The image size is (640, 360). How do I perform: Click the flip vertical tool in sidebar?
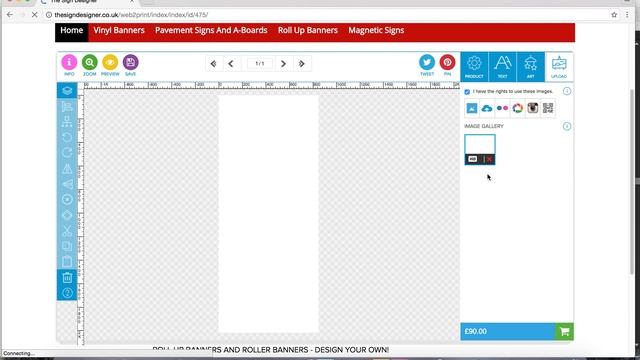[67, 184]
